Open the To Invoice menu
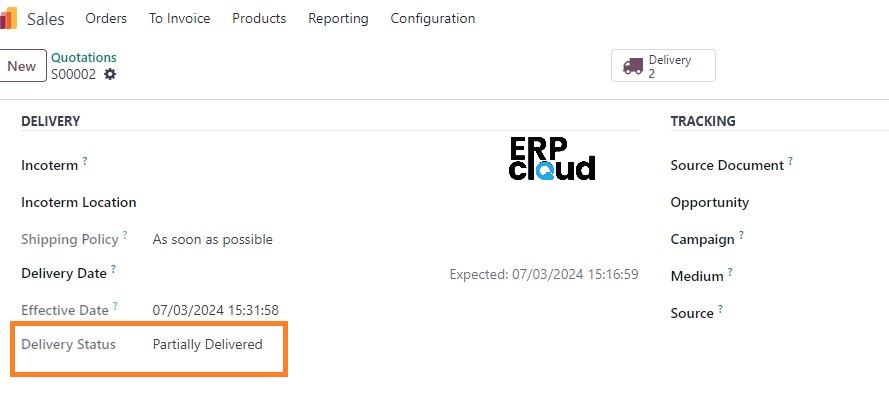The image size is (889, 399). coord(179,18)
